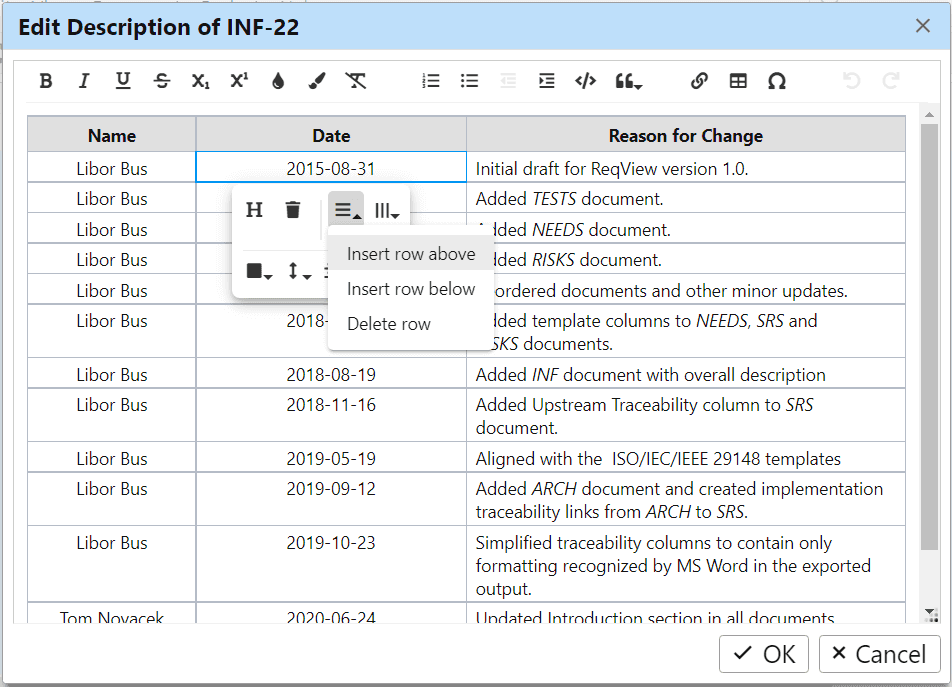Toggle italic formatting

[x=84, y=81]
